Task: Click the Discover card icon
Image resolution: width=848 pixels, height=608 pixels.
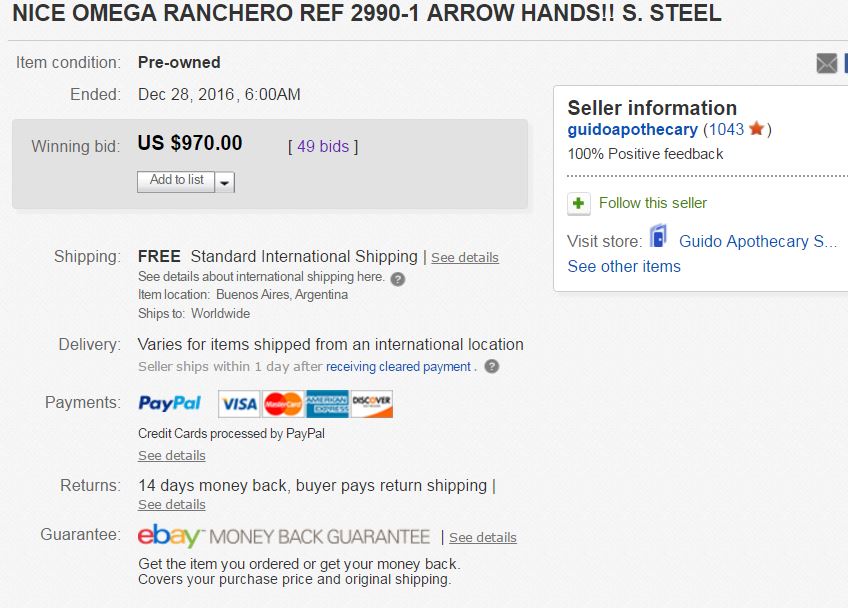Action: tap(372, 404)
